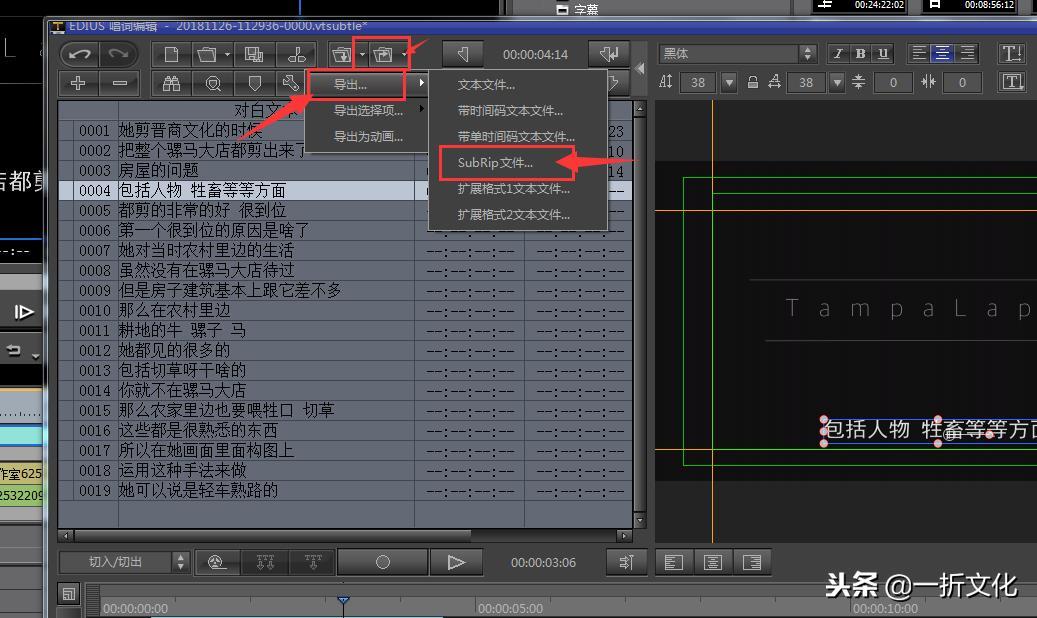1037x618 pixels.
Task: Select subtitle row 0012 她都见的很多的
Action: coord(345,351)
